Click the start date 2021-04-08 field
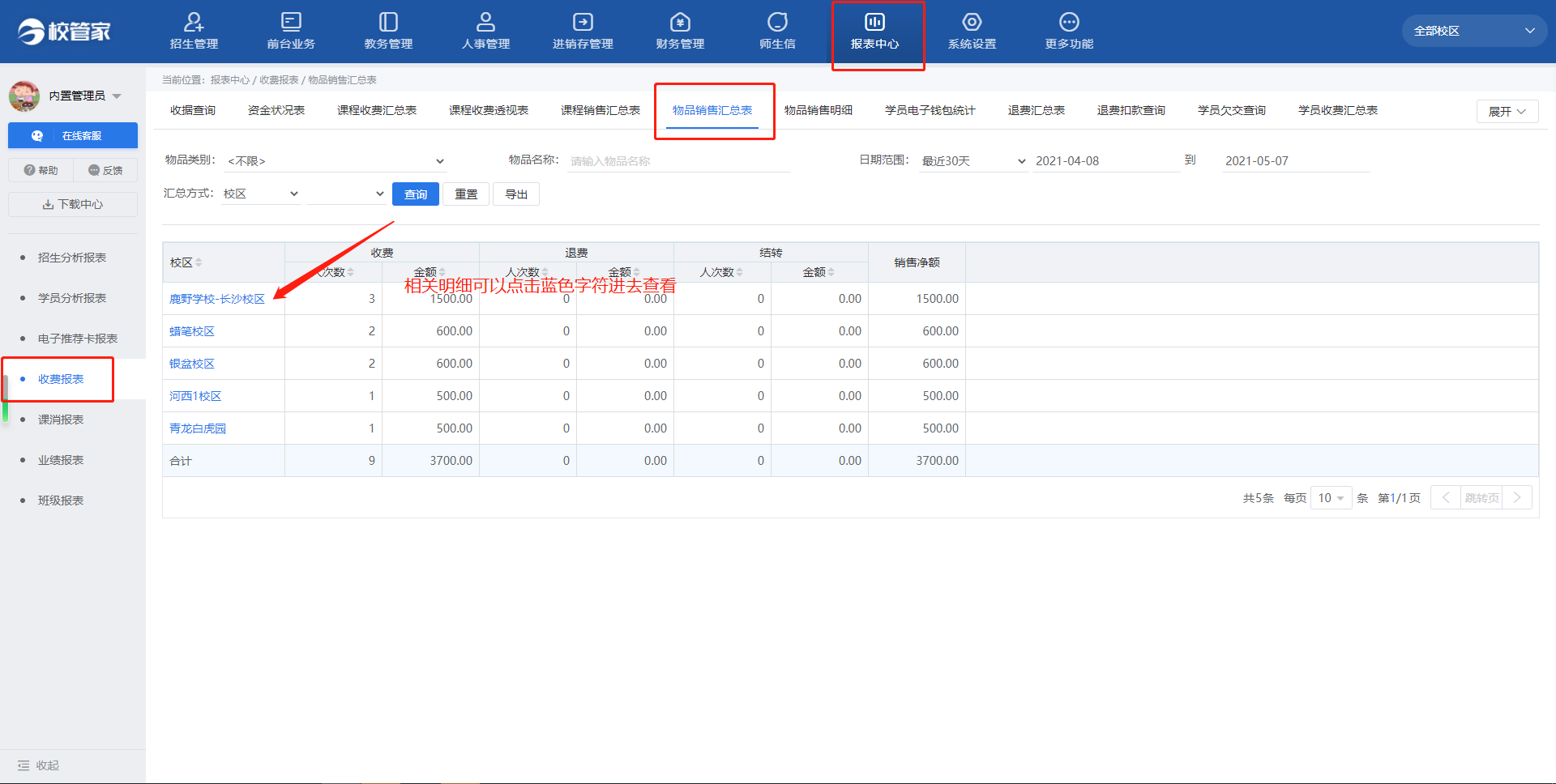The width and height of the screenshot is (1556, 784). (x=1106, y=161)
